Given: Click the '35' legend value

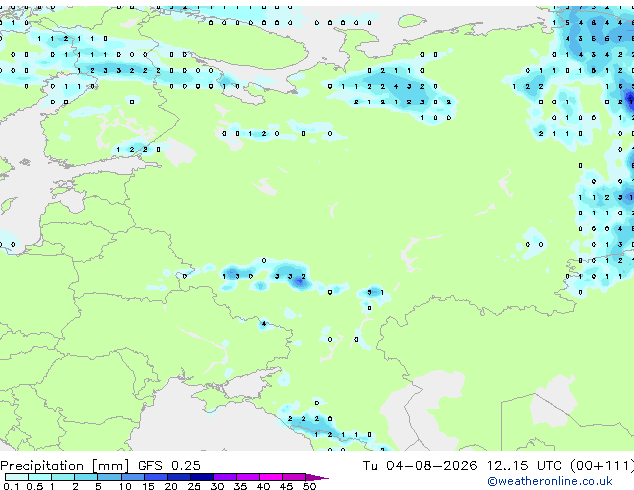Looking at the screenshot, I should pos(240,486).
